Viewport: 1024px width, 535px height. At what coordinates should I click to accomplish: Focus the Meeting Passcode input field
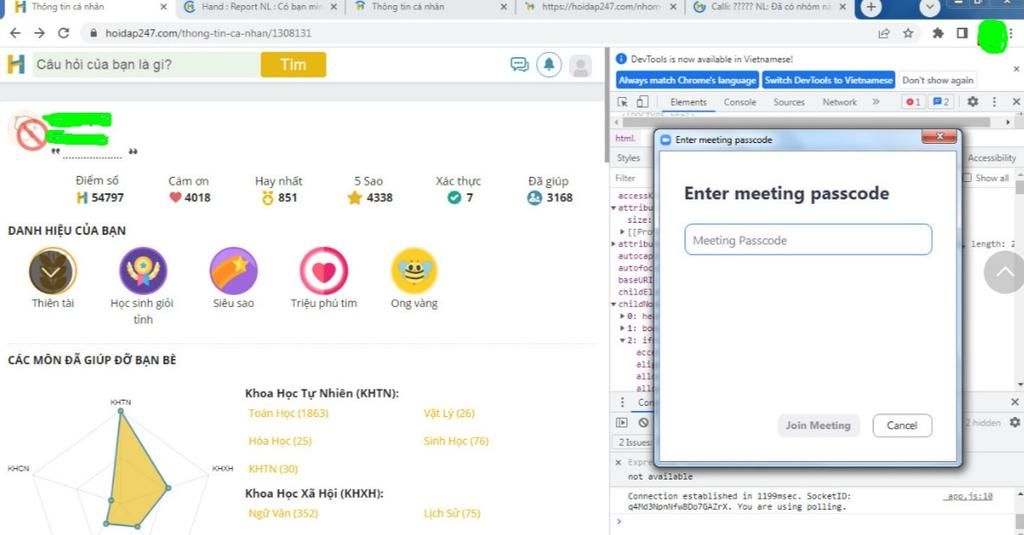tap(808, 240)
